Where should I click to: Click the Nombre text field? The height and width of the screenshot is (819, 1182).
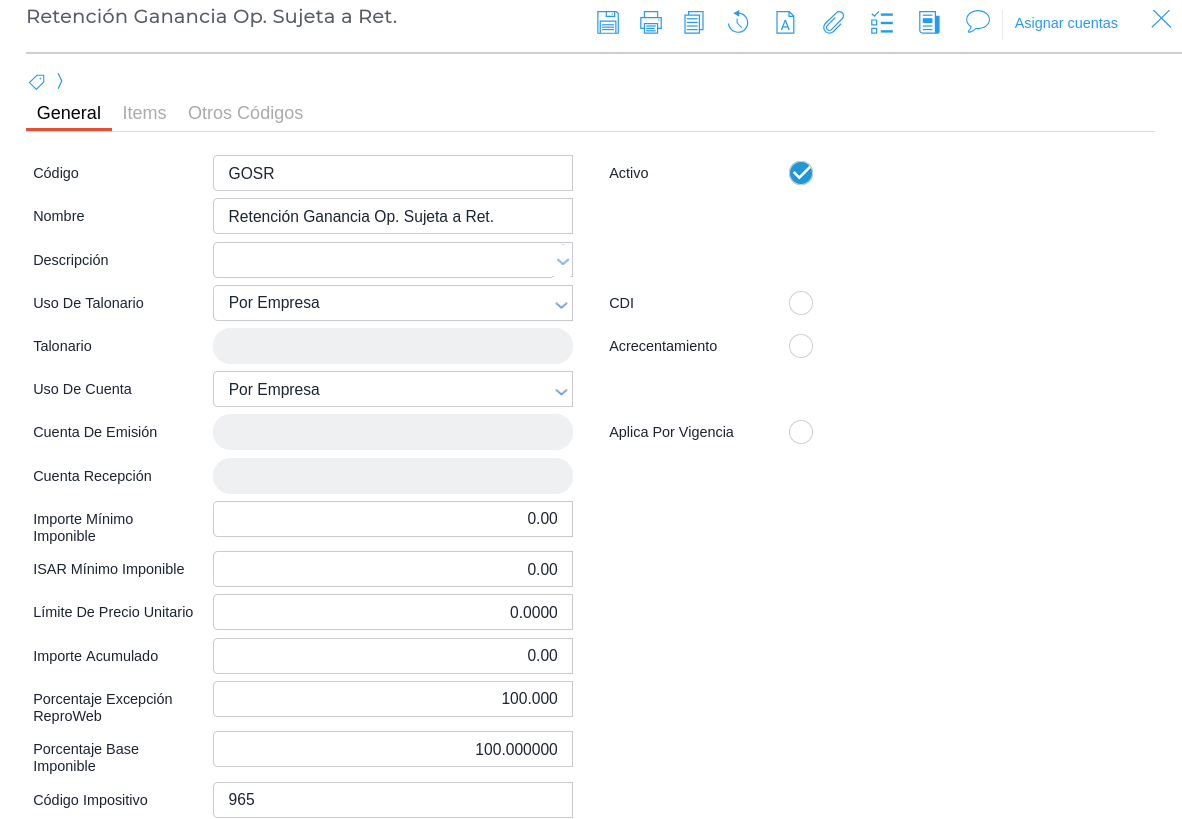(x=392, y=216)
